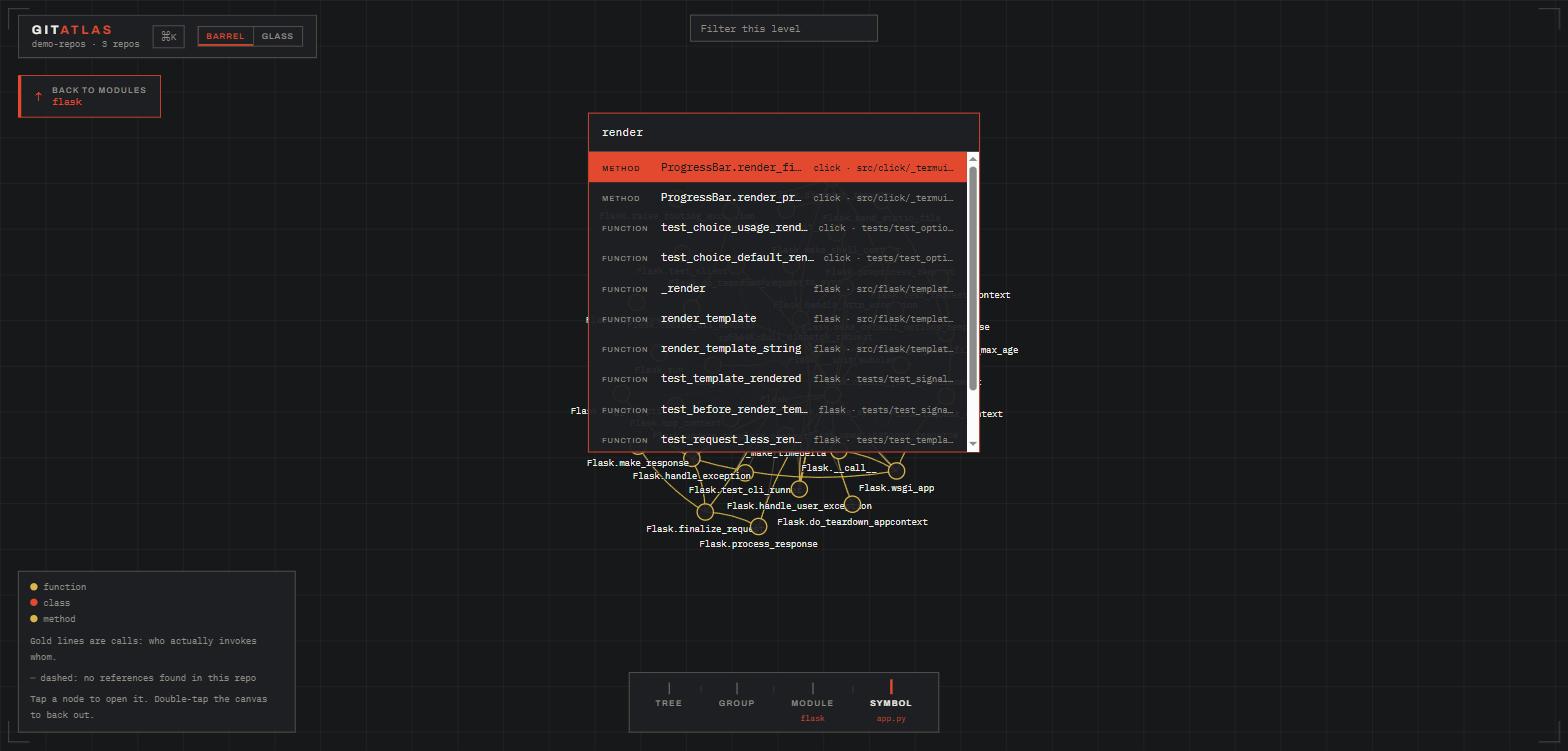This screenshot has width=1568, height=751.
Task: Switch to BARREL view mode
Action: [x=225, y=36]
